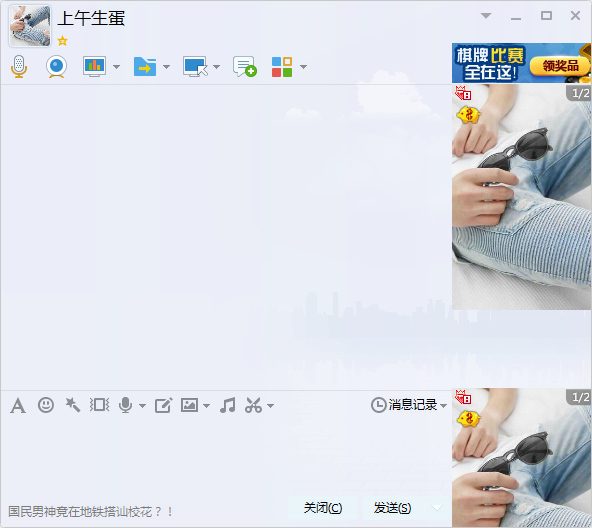
Task: Create a discussion group chat icon
Action: coord(245,67)
